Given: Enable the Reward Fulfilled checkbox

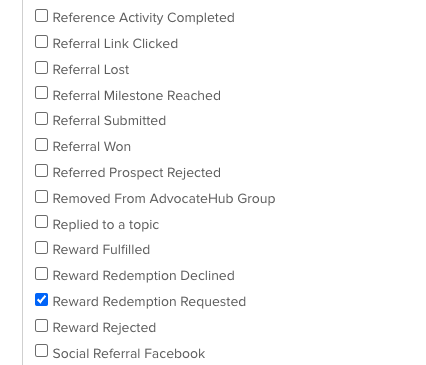Looking at the screenshot, I should [41, 248].
